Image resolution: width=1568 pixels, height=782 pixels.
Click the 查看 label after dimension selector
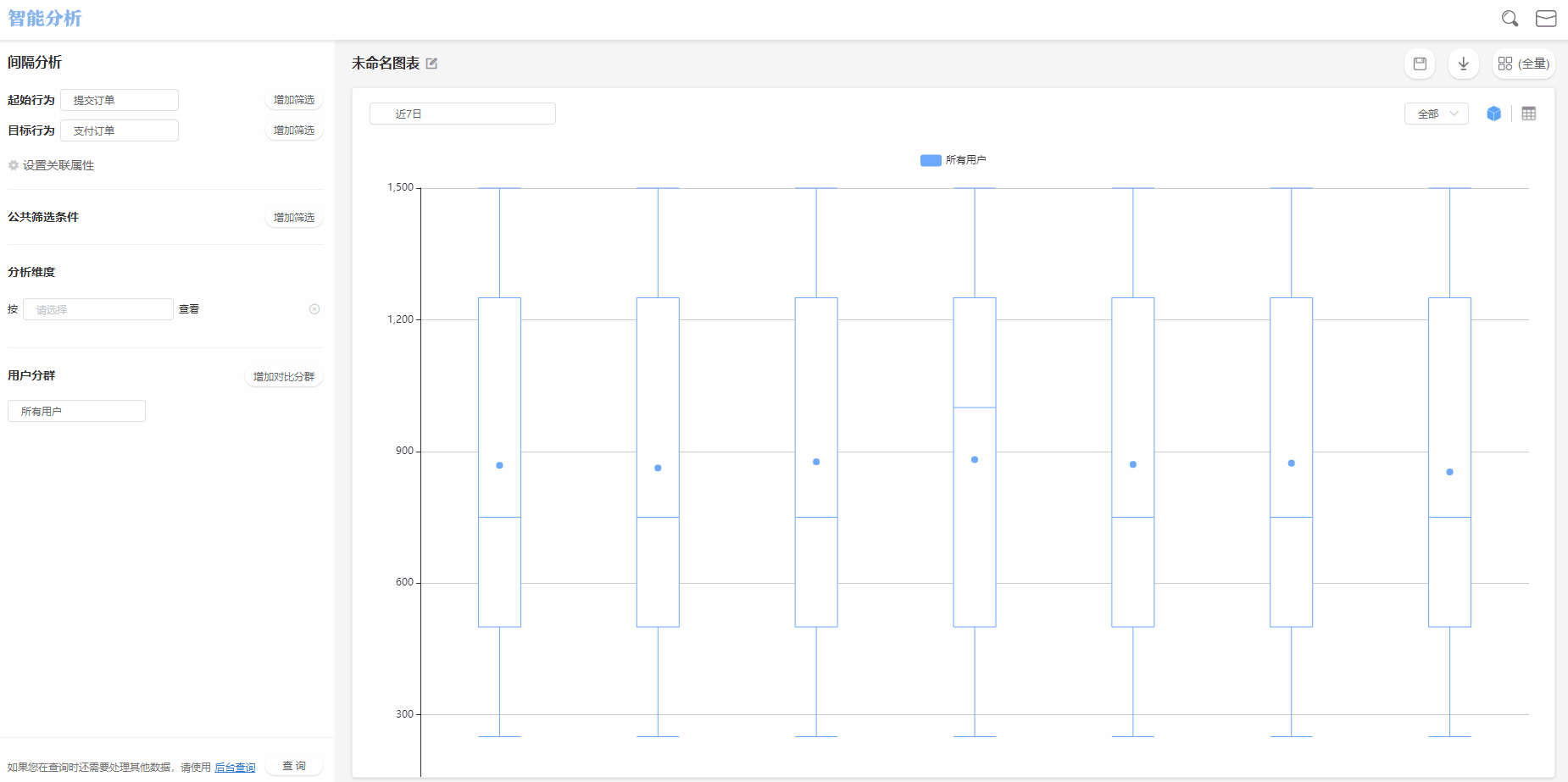click(x=189, y=309)
